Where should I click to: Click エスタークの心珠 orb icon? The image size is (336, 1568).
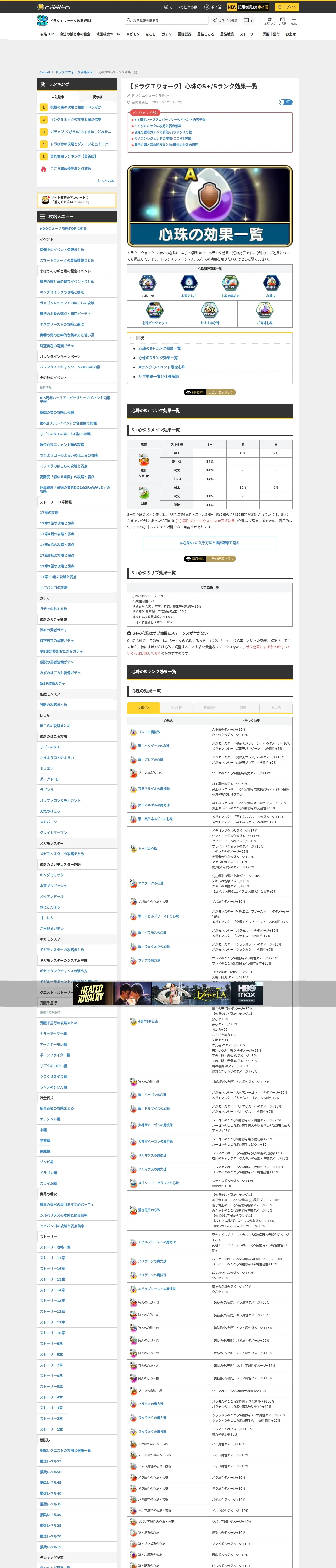point(133,883)
